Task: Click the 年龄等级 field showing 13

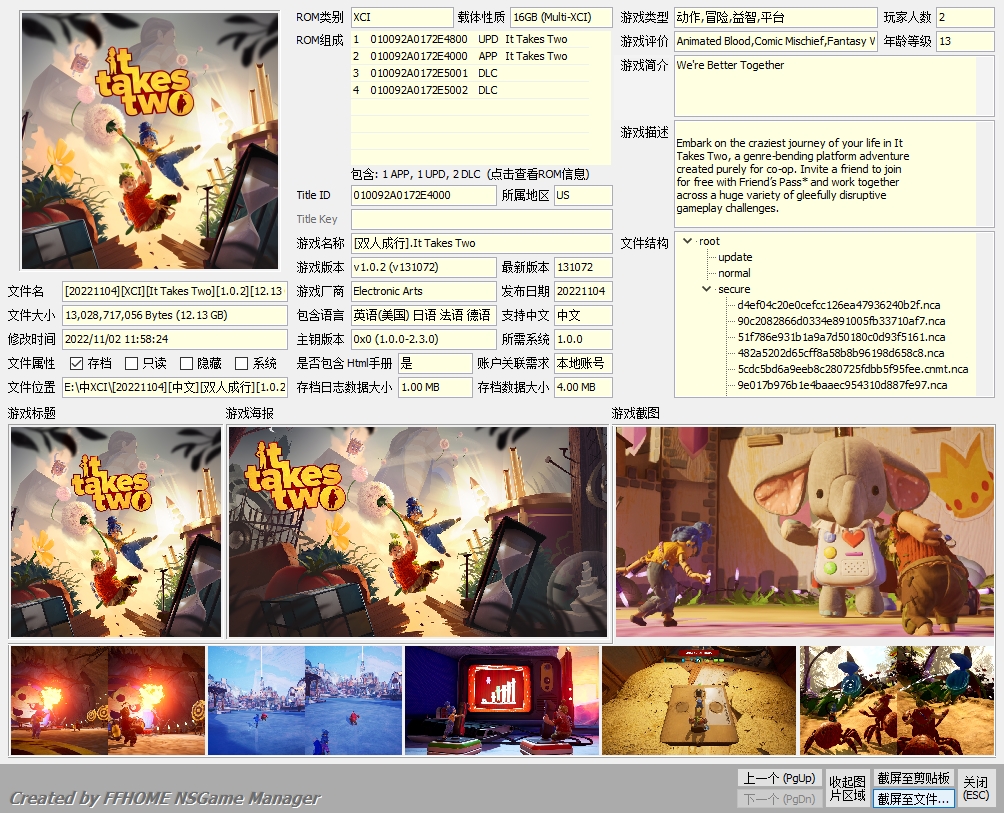Action: coord(965,42)
